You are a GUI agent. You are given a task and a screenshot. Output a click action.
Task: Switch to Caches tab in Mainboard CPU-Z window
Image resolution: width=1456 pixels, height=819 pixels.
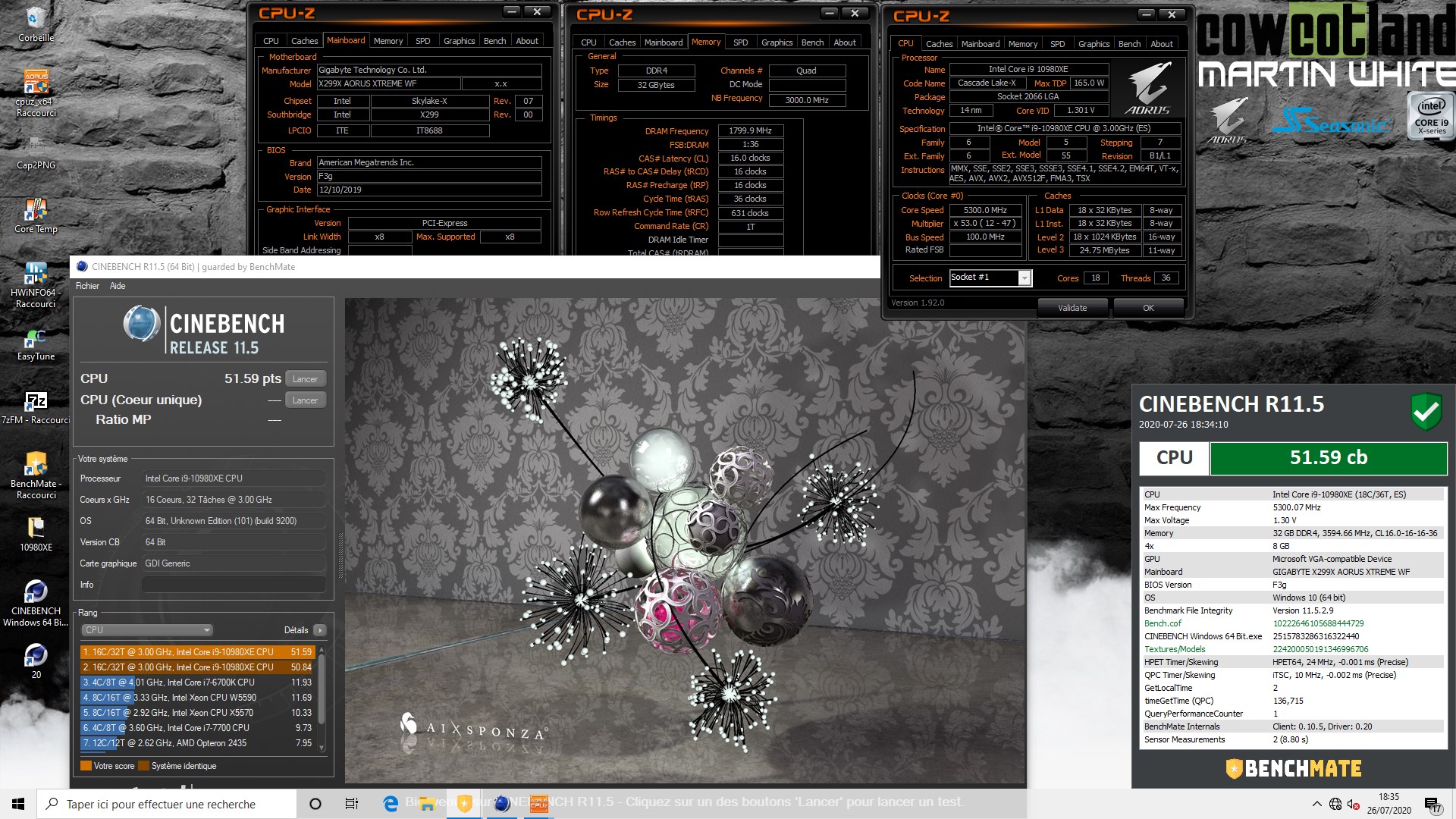(x=305, y=41)
